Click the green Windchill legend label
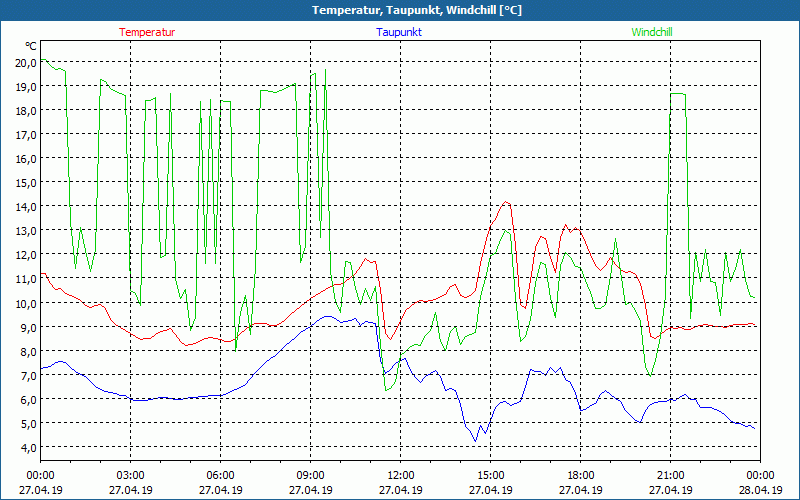 652,32
